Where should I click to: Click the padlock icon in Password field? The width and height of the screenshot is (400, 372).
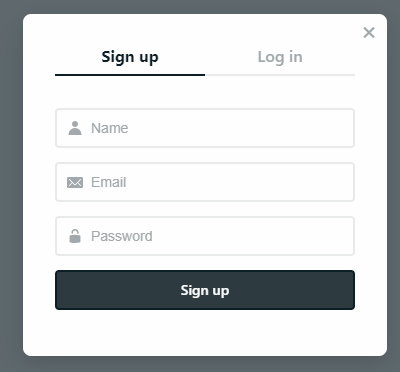coord(75,236)
